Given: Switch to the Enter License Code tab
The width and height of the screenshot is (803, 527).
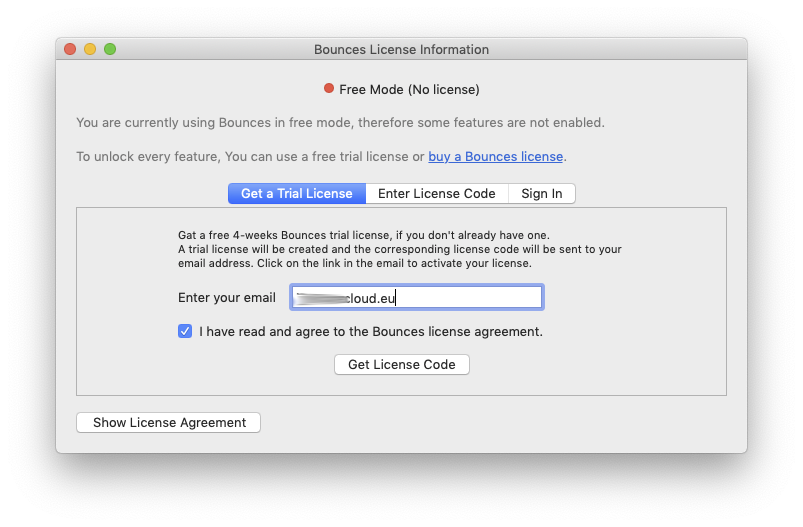Looking at the screenshot, I should [x=437, y=194].
